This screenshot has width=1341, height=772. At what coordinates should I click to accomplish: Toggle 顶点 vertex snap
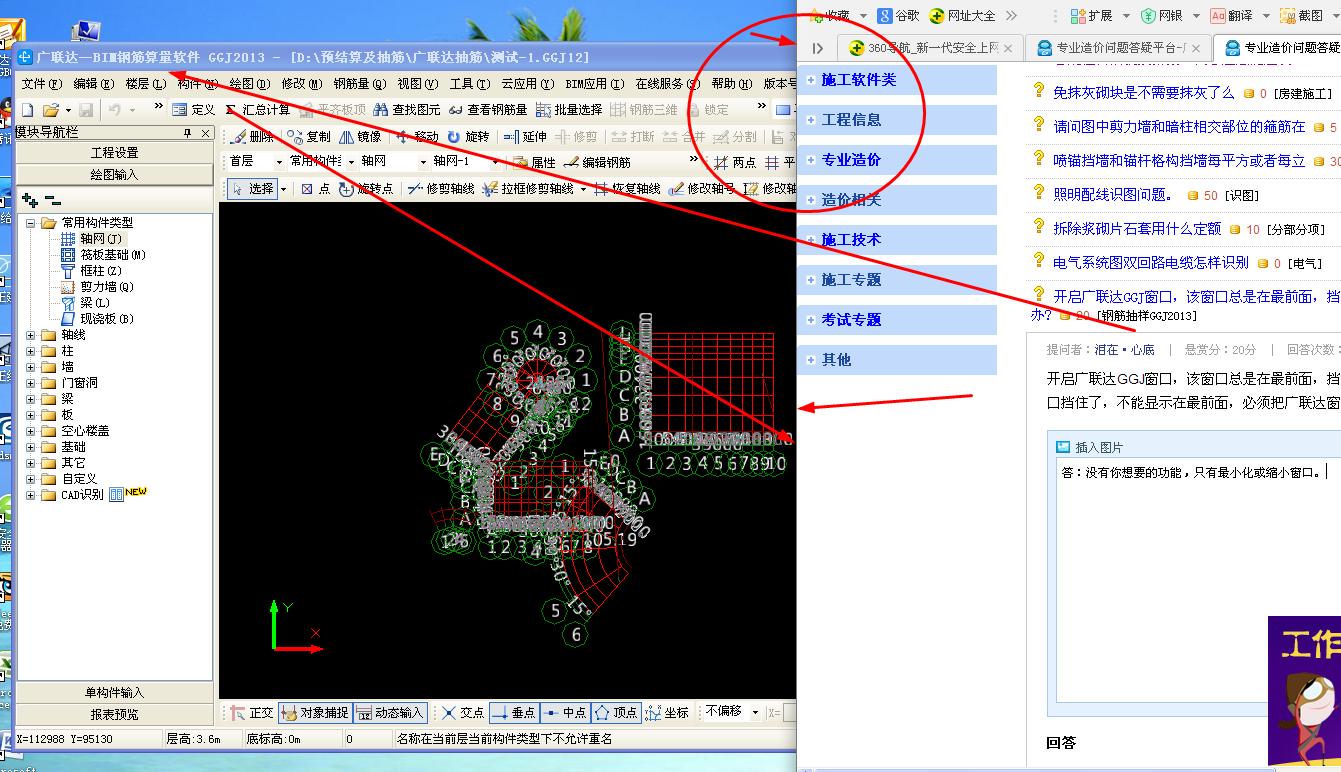616,713
